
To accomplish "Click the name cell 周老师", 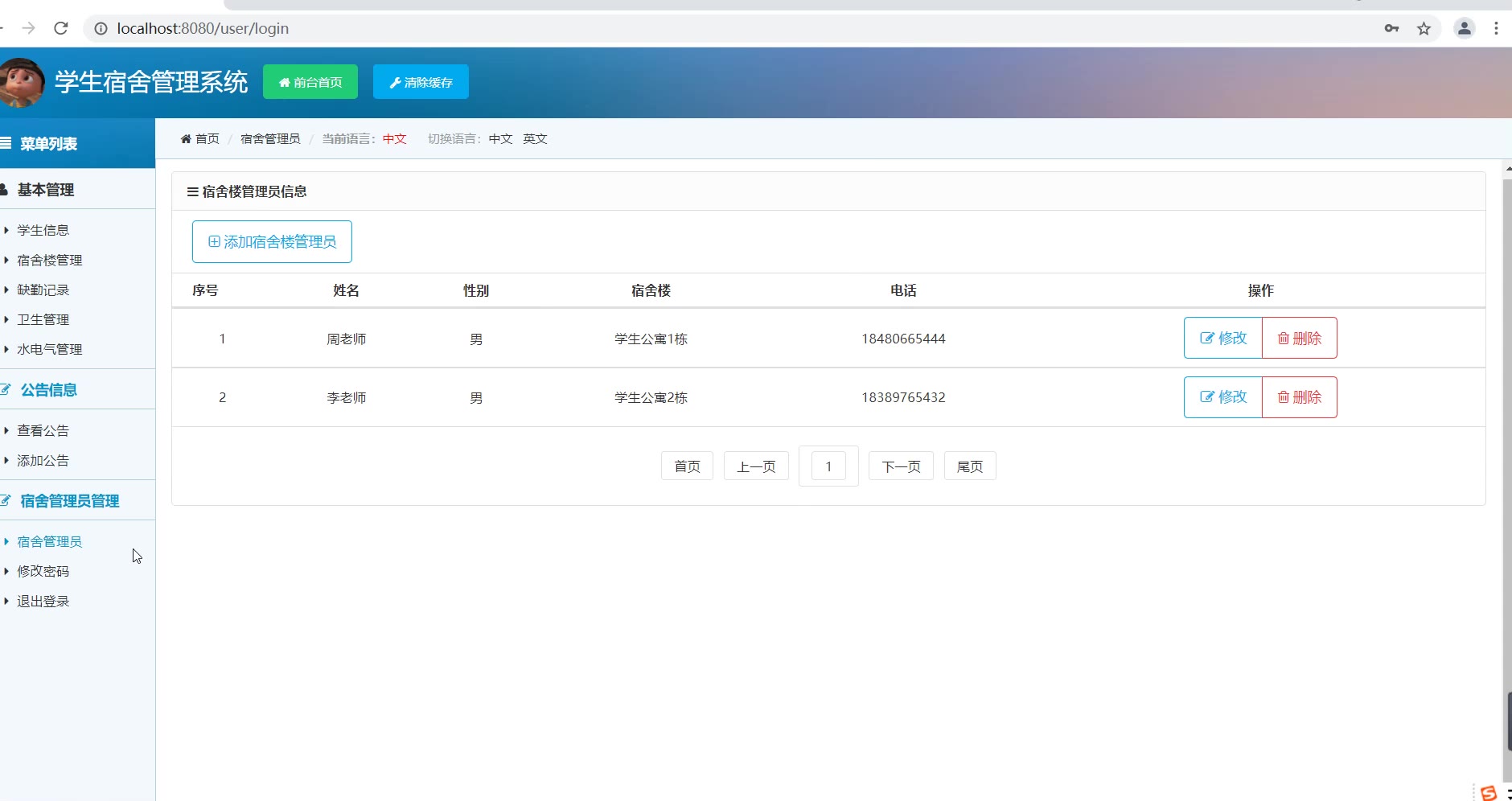I will pos(346,339).
